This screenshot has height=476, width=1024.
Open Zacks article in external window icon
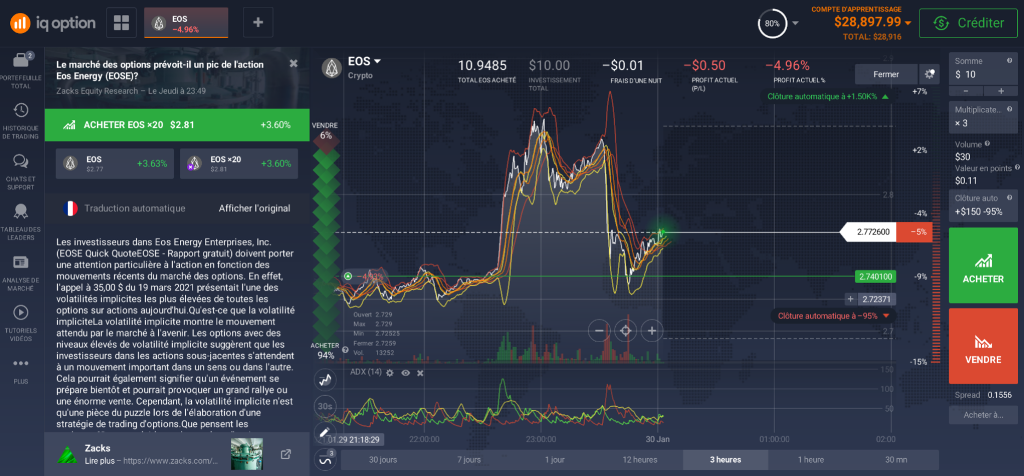(285, 454)
